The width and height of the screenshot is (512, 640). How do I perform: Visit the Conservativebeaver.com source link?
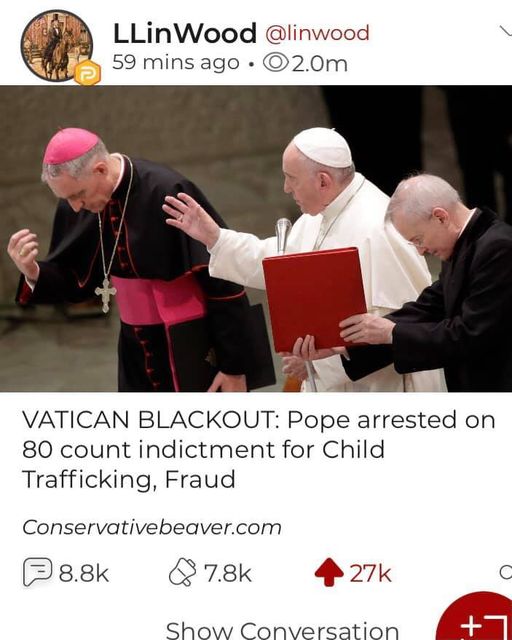tap(152, 527)
